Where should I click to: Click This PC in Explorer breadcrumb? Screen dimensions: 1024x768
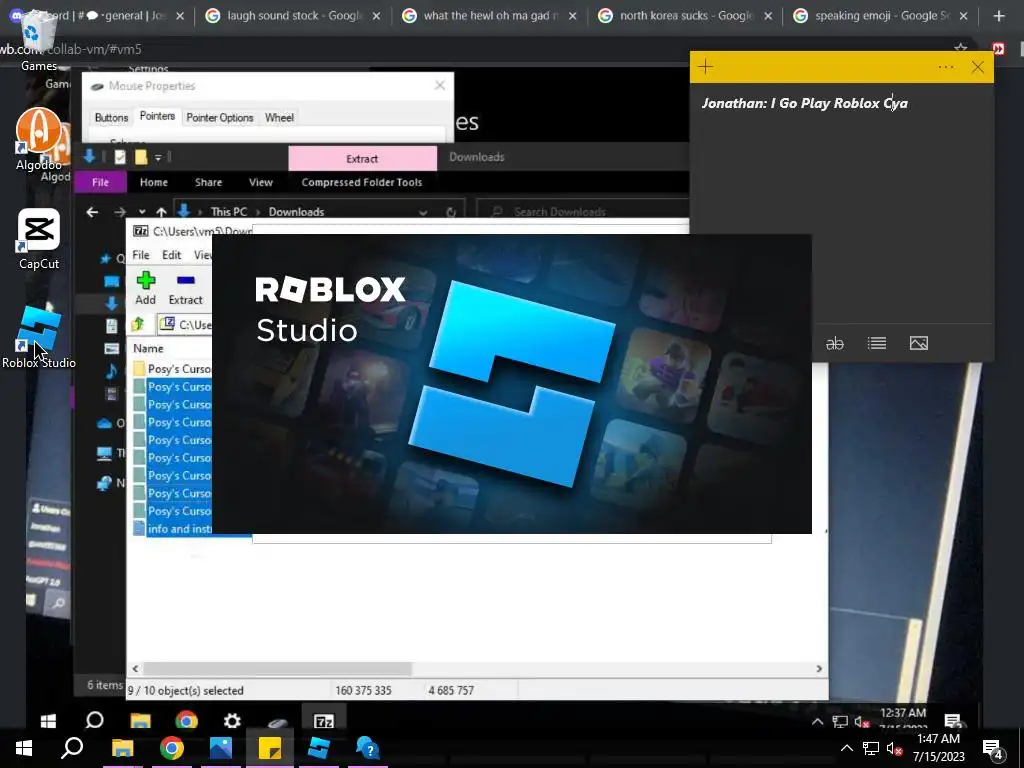(x=229, y=212)
